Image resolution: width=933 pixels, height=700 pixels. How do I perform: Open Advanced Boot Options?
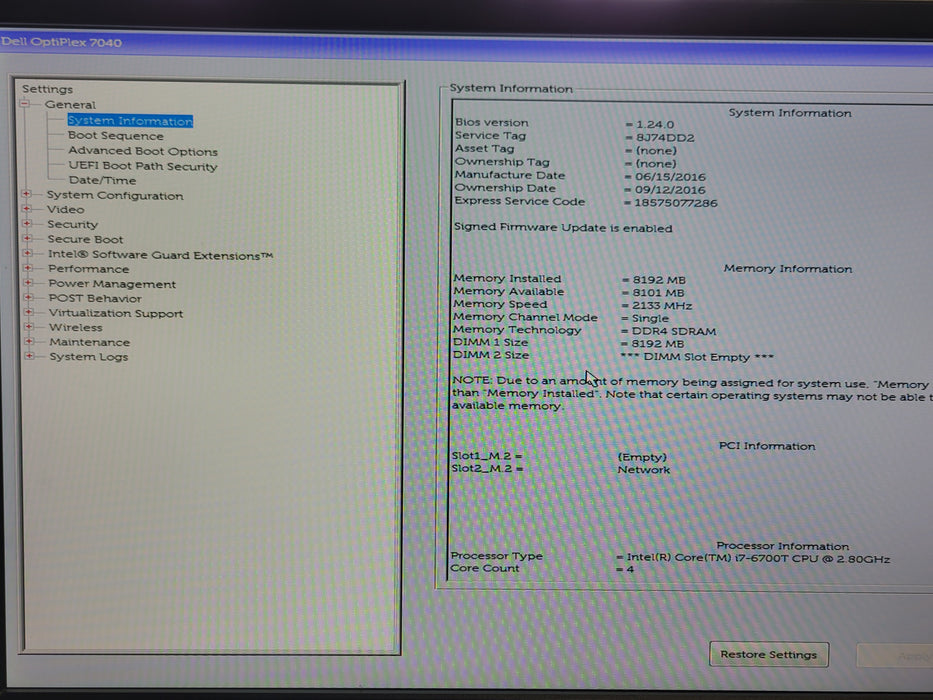click(143, 151)
